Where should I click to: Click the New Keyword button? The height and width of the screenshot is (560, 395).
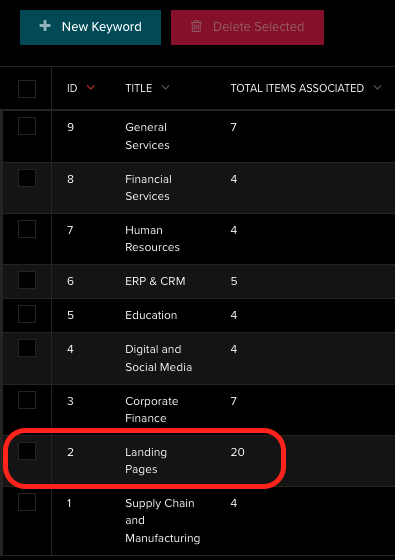[90, 28]
